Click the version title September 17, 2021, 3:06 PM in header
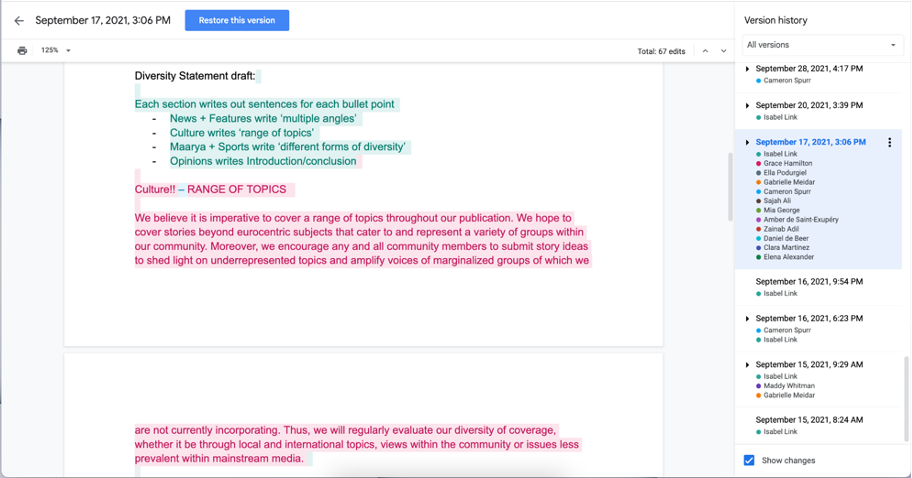This screenshot has height=478, width=912. [x=103, y=20]
